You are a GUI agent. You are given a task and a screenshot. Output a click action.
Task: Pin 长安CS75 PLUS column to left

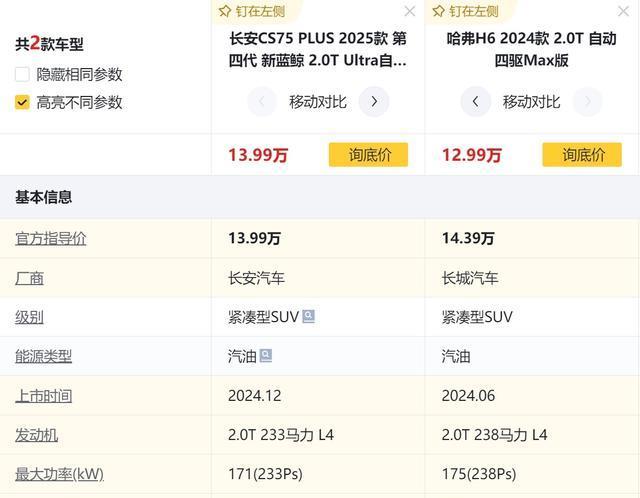coord(252,11)
